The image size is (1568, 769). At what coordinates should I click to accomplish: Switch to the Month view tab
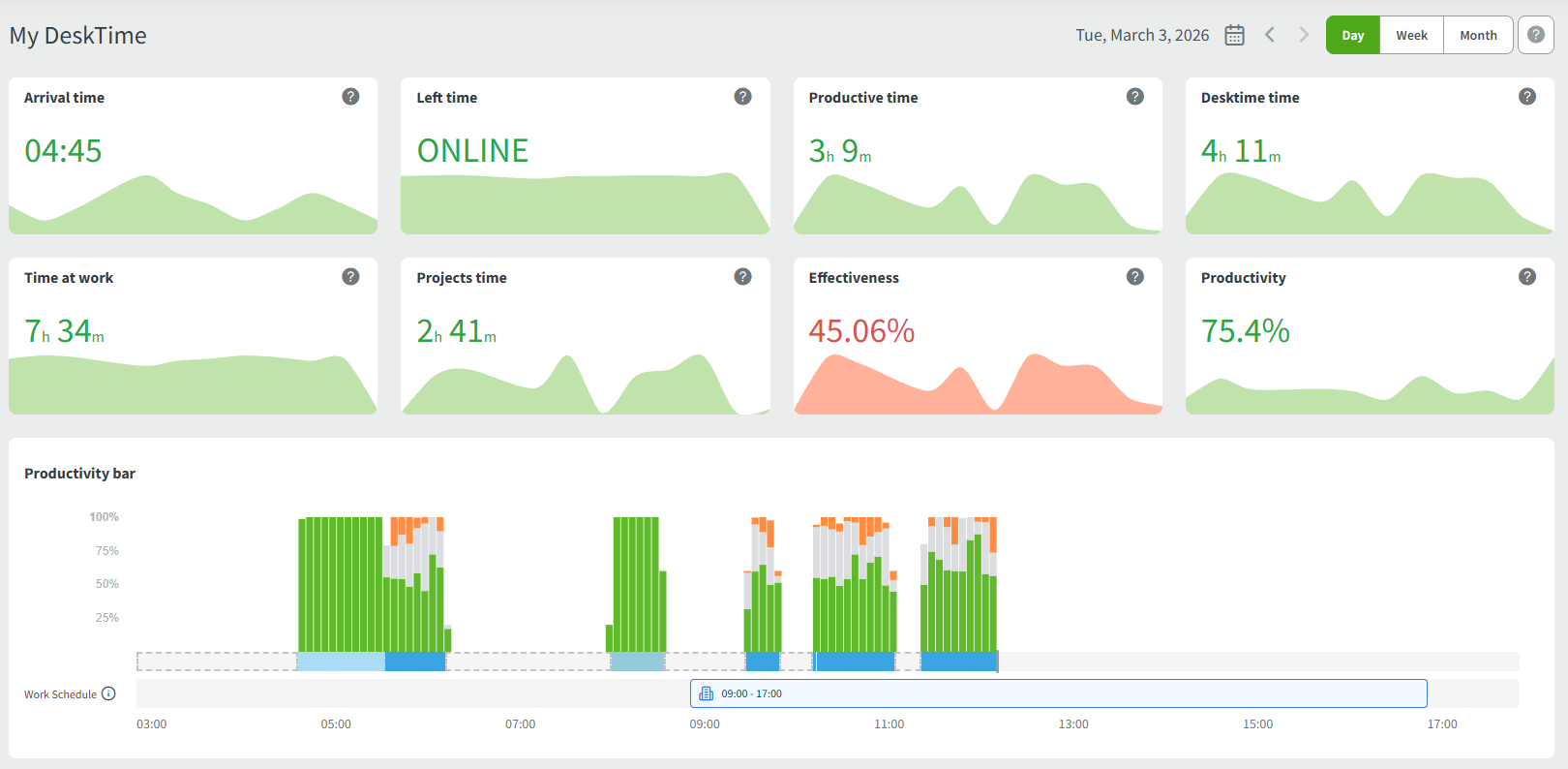pyautogui.click(x=1478, y=35)
